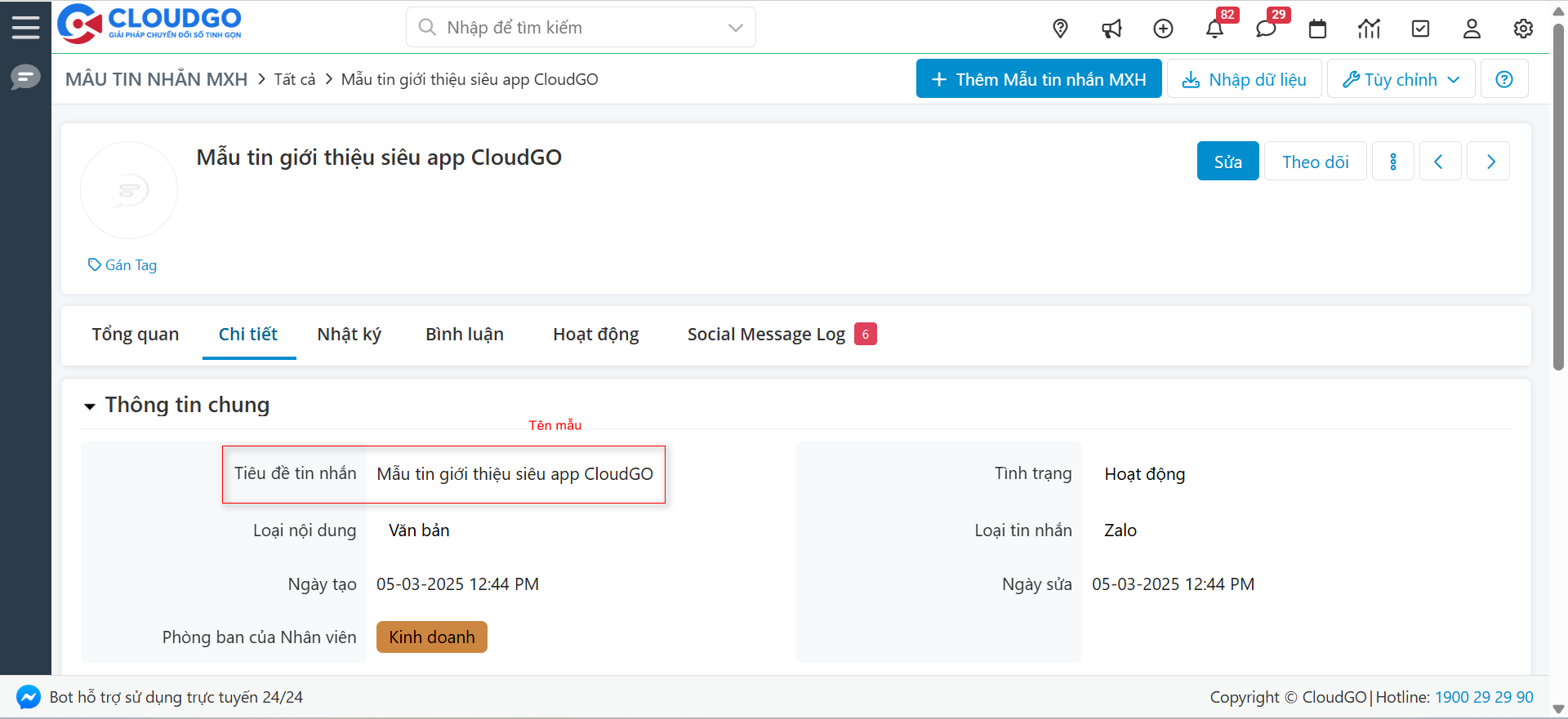Click the Kinh doanh department tag
This screenshot has width=1568, height=719.
(x=431, y=637)
